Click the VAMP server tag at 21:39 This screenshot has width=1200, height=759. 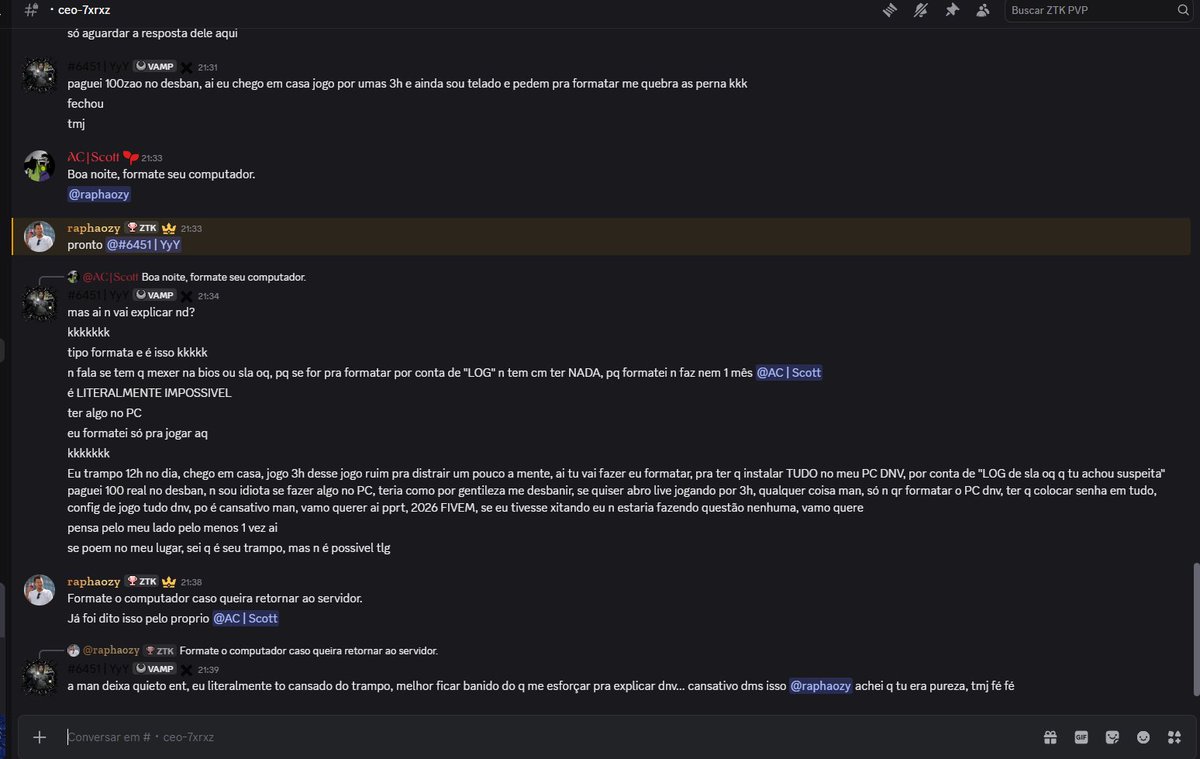coord(155,668)
